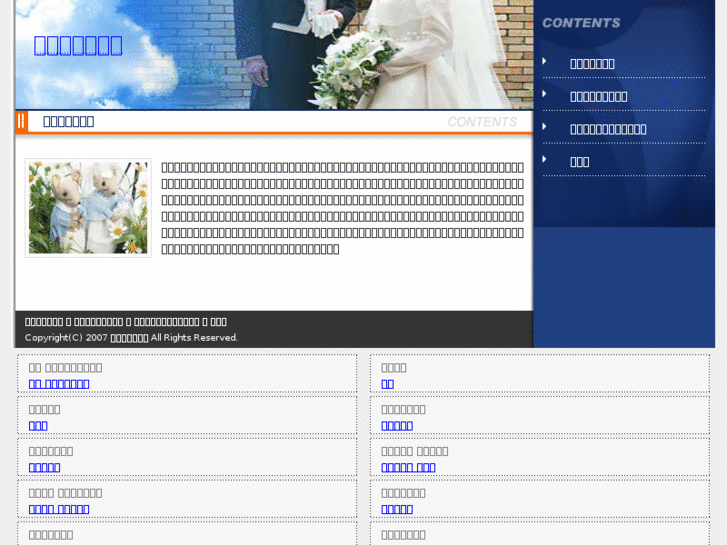Click the arrow icon beside the first sidebar menu entry
Image resolution: width=727 pixels, height=545 pixels.
pyautogui.click(x=544, y=61)
